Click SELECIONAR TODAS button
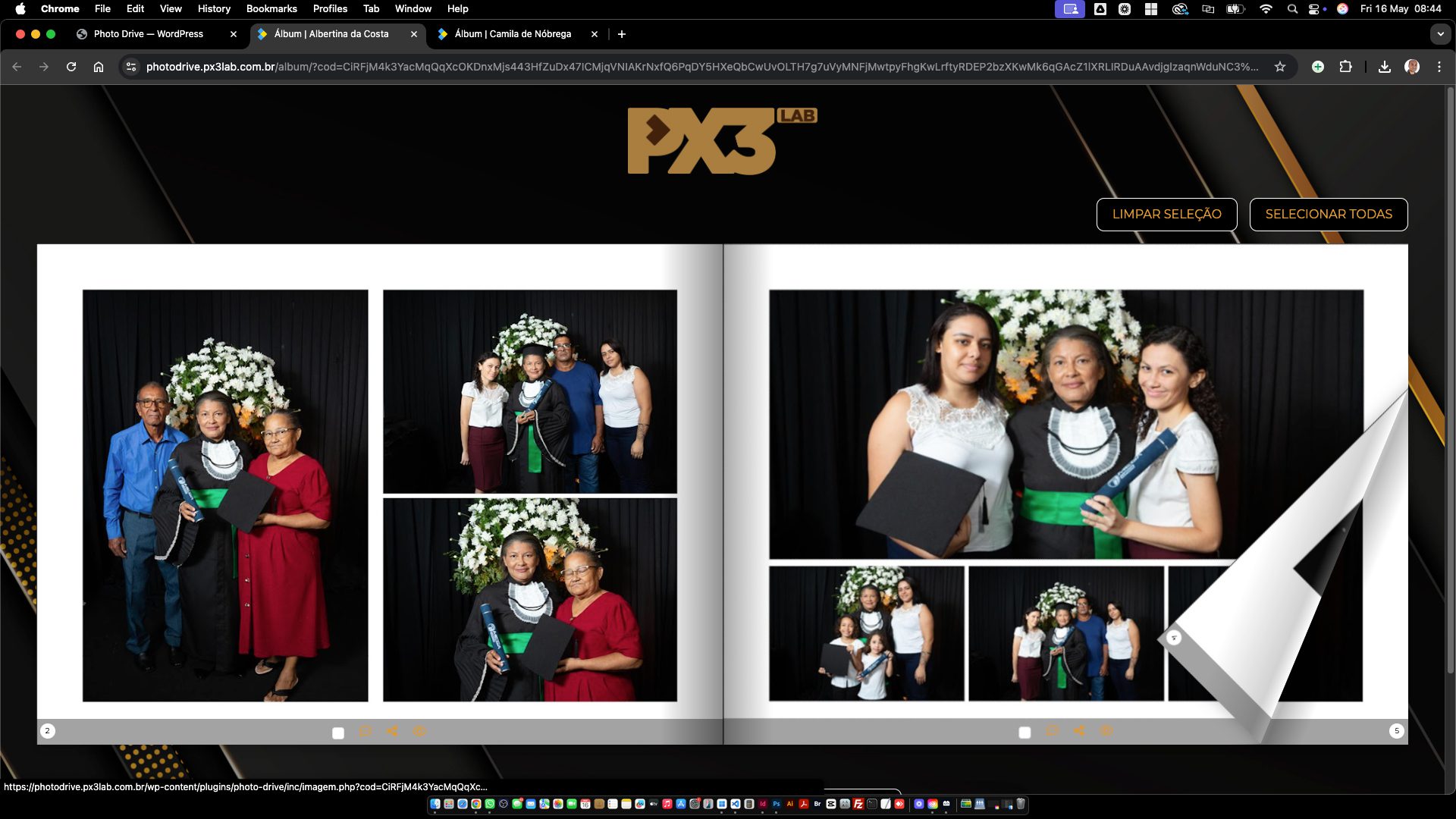The width and height of the screenshot is (1456, 819). [x=1328, y=214]
